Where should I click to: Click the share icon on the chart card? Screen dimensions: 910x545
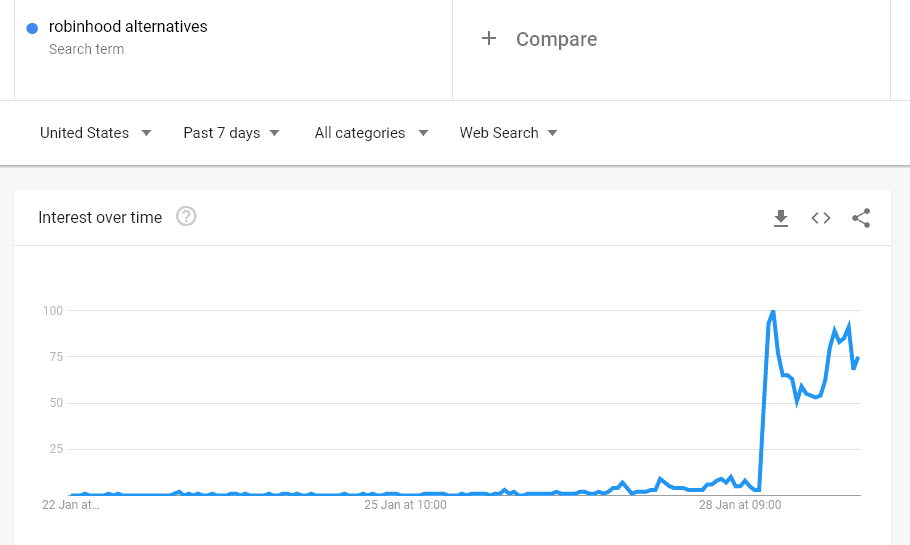click(x=861, y=218)
